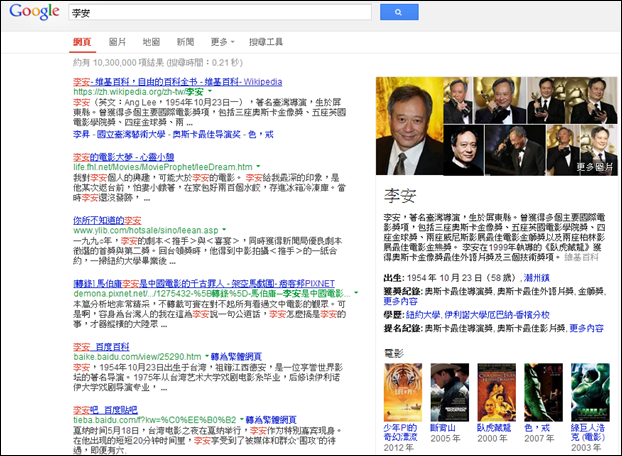
Task: Open the 國立臺灣藝術大學 sitelink
Action: tap(131, 134)
